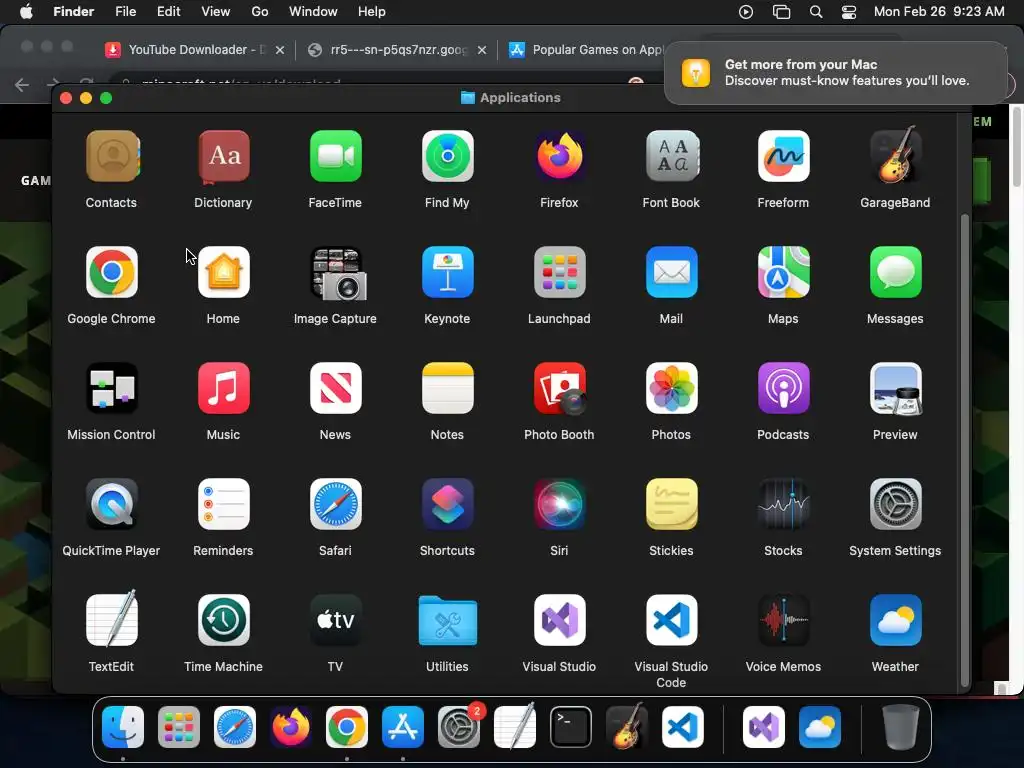Select the Firefox icon in Applications window
Viewport: 1024px width, 768px height.
point(559,157)
